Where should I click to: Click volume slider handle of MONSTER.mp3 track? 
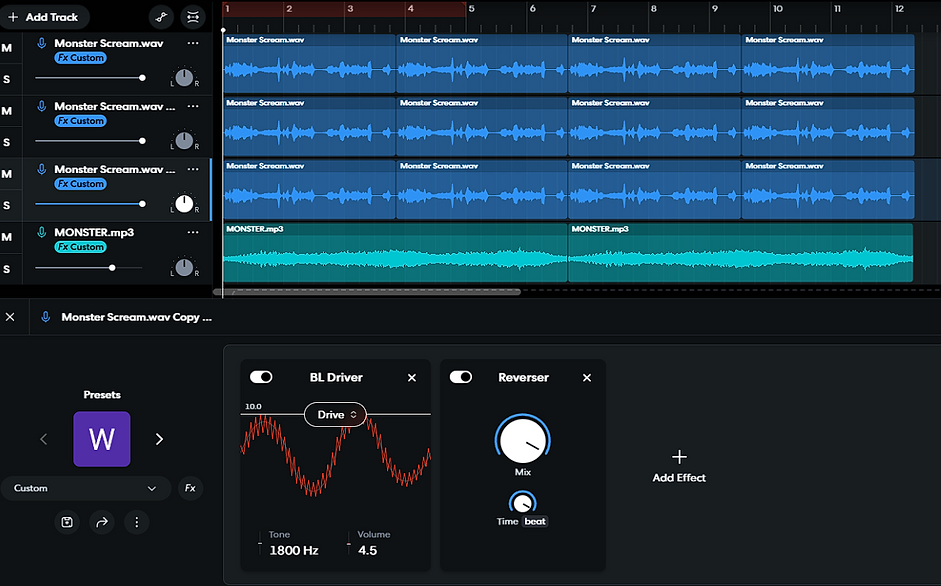click(112, 268)
